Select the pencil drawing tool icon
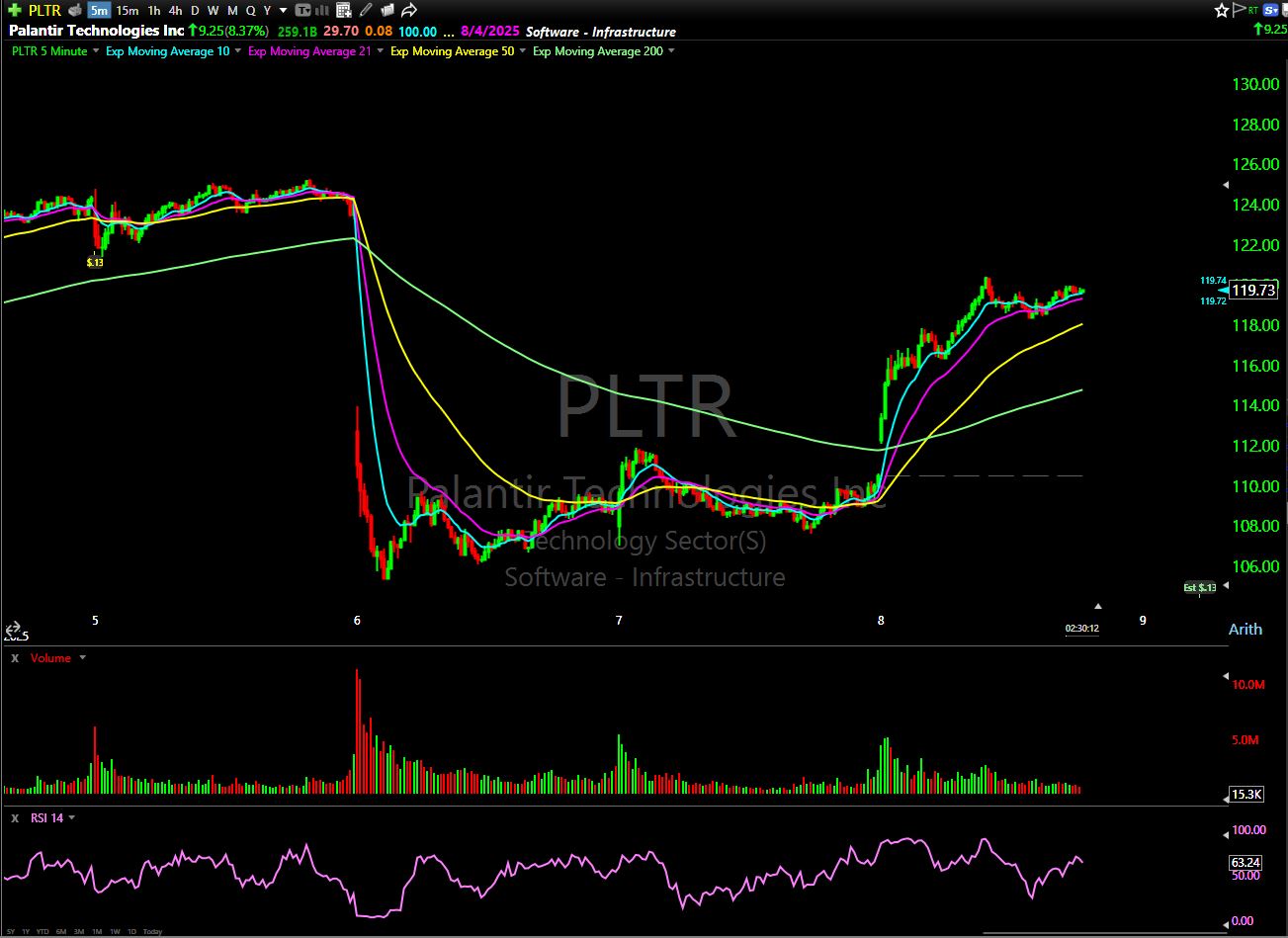Image resolution: width=1288 pixels, height=938 pixels. [366, 10]
